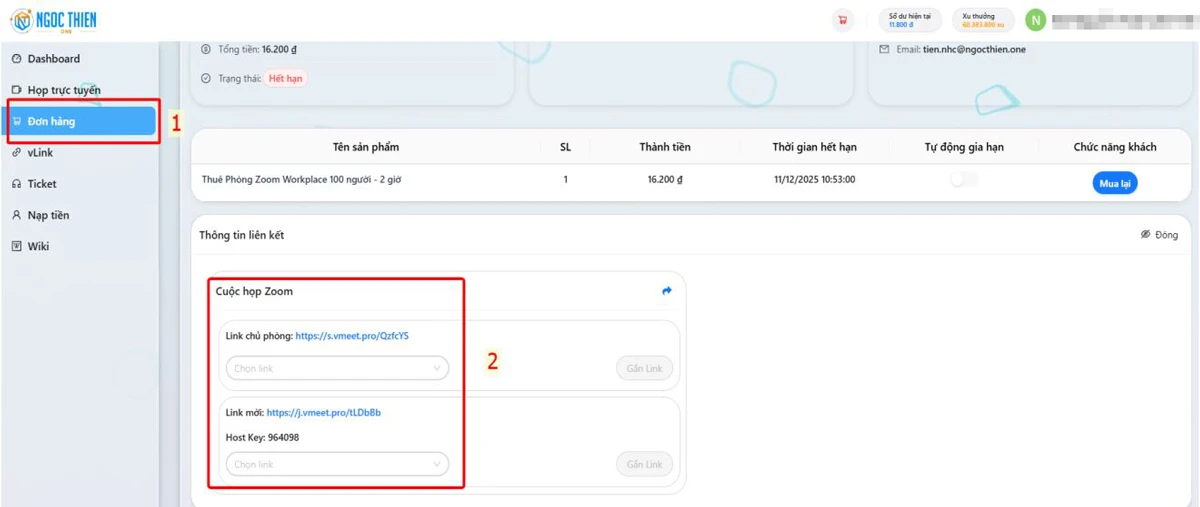Click the share arrow in Cuộc họp Zoom
Screen dimensions: 1200x507
[x=667, y=291]
